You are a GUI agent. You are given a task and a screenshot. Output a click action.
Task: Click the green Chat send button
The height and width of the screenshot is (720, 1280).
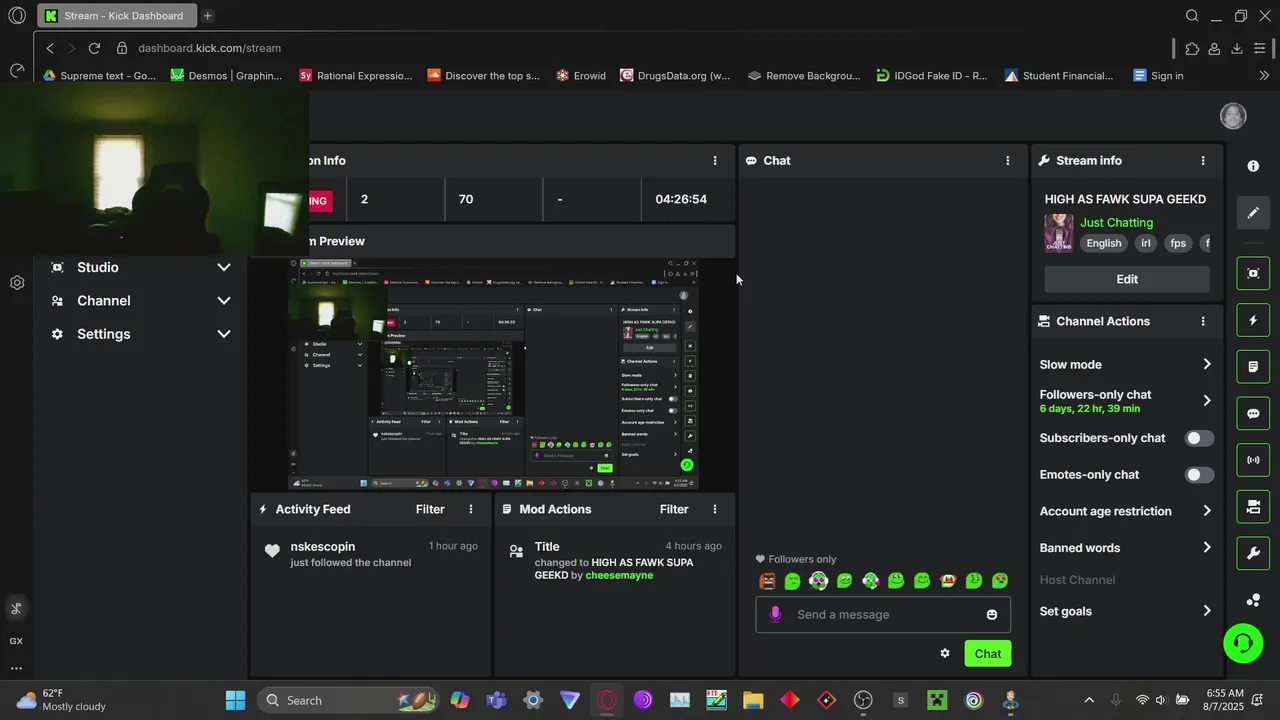click(x=988, y=654)
